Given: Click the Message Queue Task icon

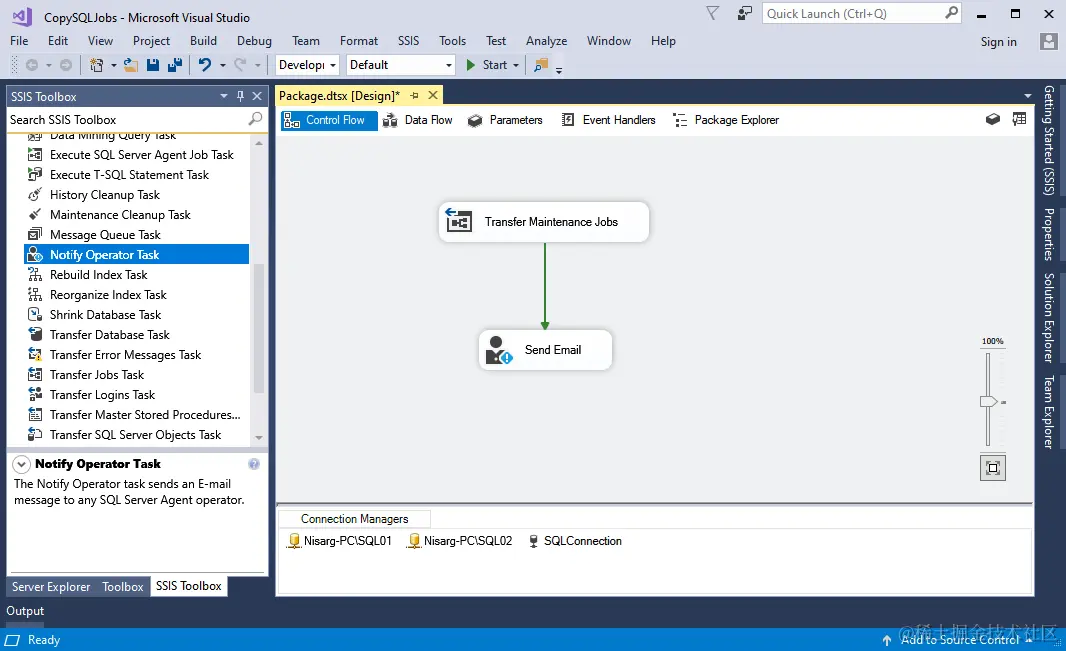Looking at the screenshot, I should click(x=35, y=234).
